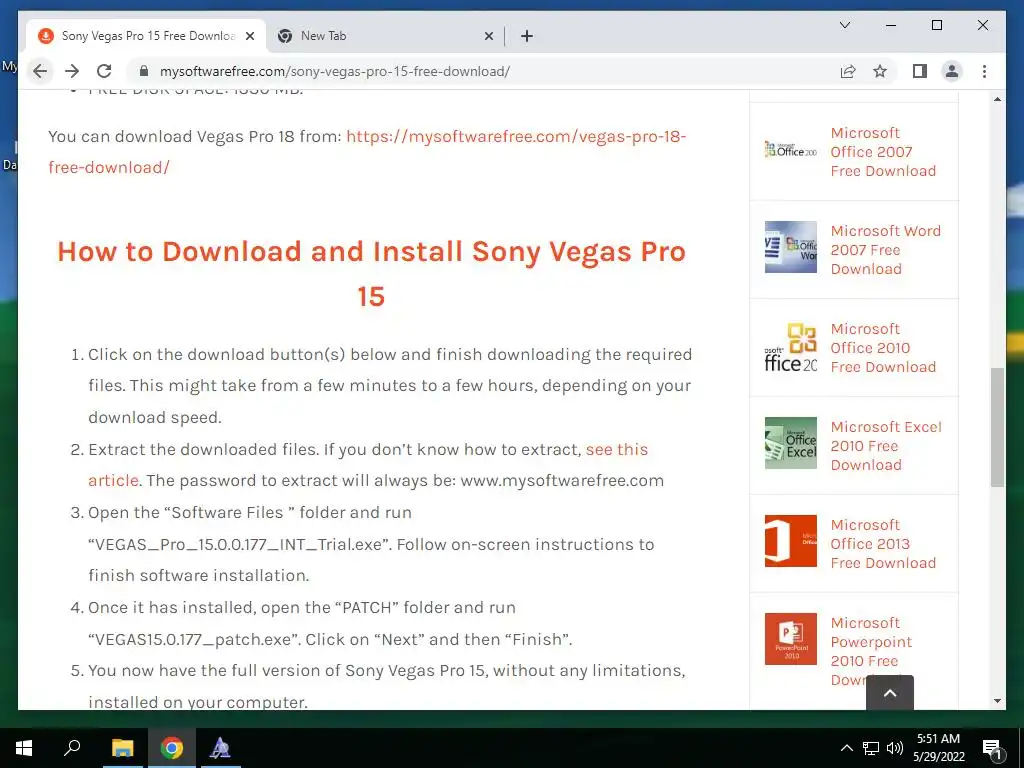Image resolution: width=1024 pixels, height=768 pixels.
Task: Click the Excel 2010 thumbnail image
Action: click(x=791, y=443)
